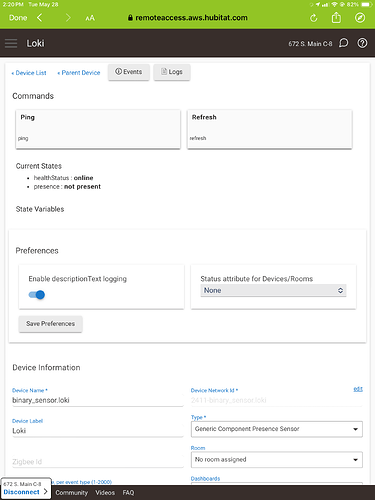Tap Done in the browser bar
Image resolution: width=375 pixels, height=500 pixels.
pyautogui.click(x=18, y=18)
